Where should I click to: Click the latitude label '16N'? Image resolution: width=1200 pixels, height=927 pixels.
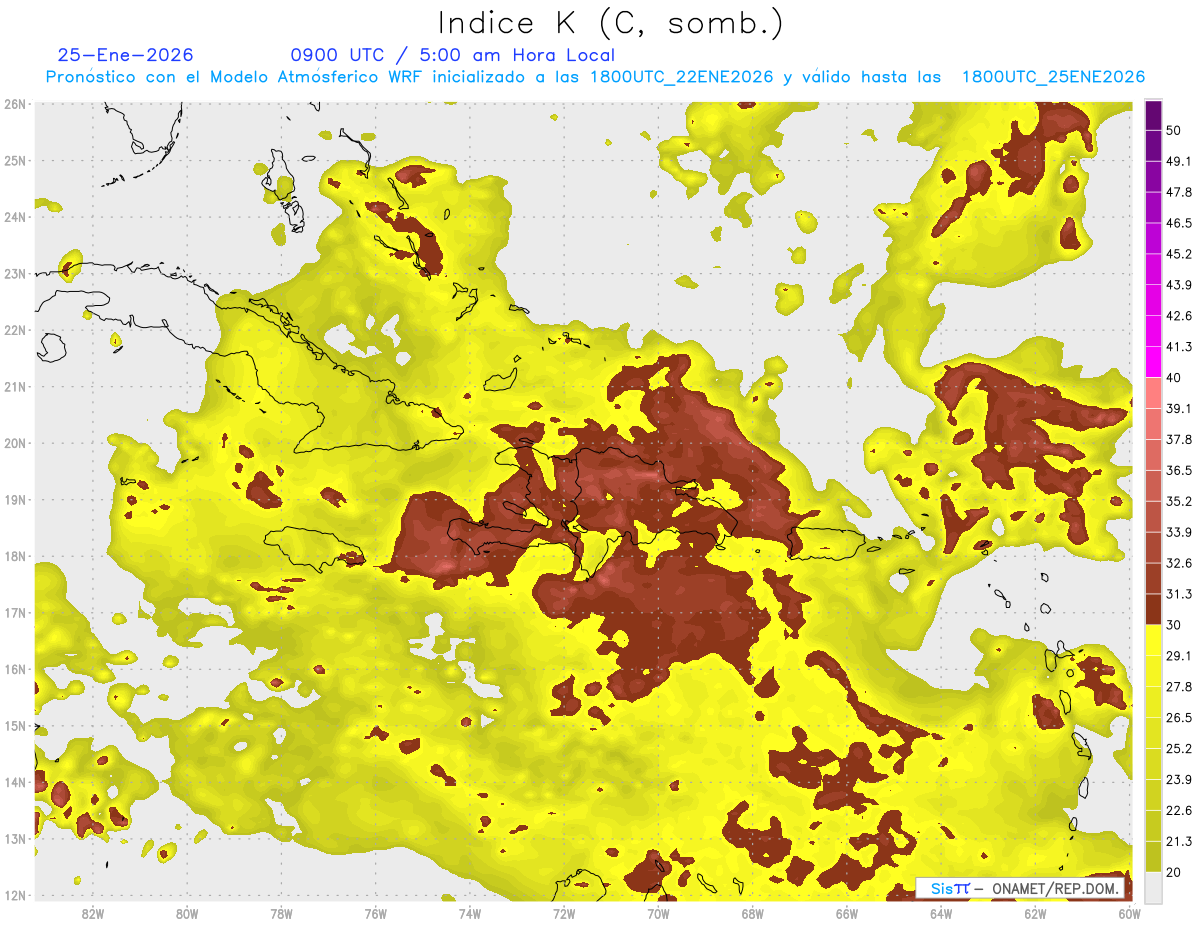tap(14, 670)
